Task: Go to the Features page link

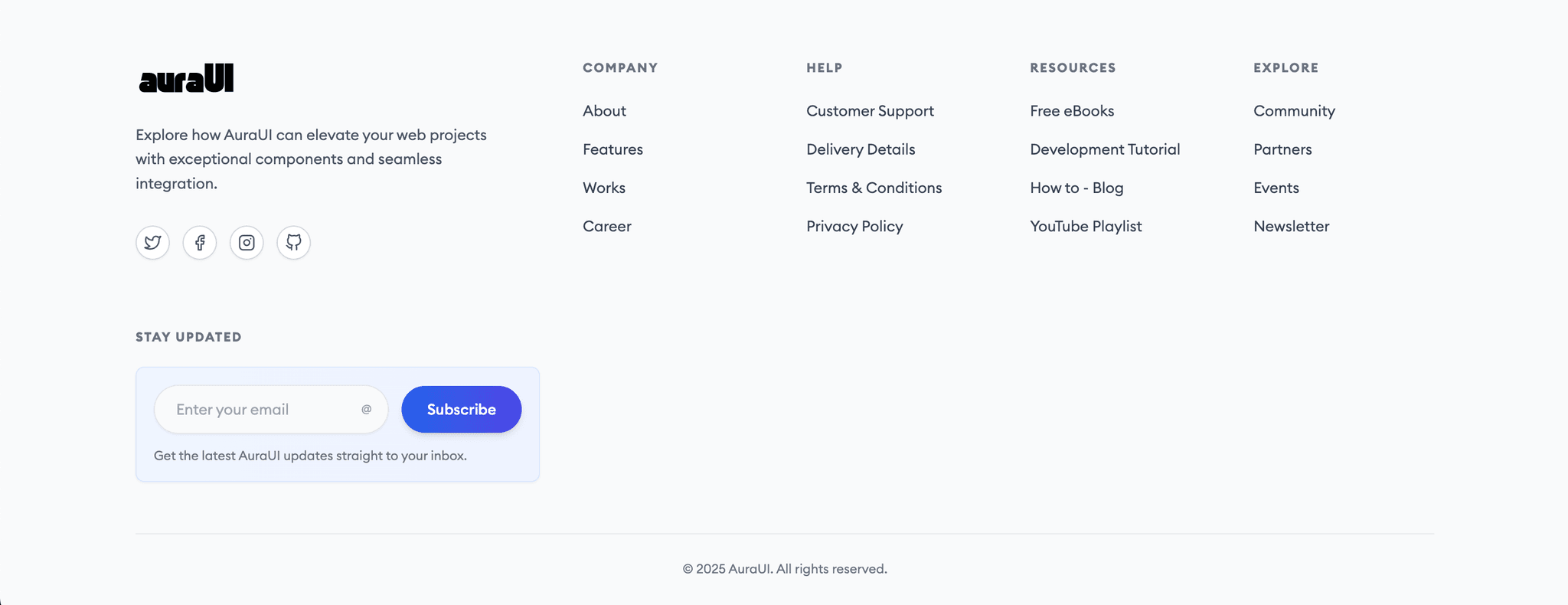Action: pos(612,149)
